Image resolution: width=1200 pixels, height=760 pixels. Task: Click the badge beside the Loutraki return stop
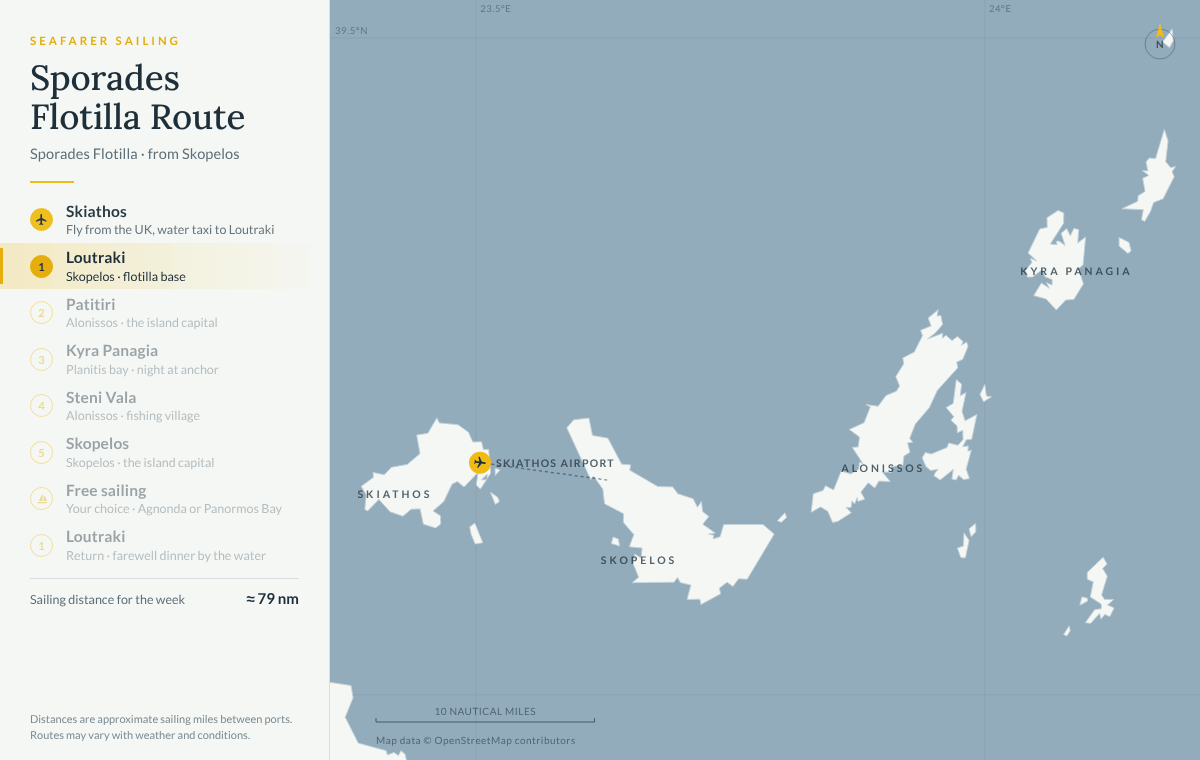coord(41,545)
